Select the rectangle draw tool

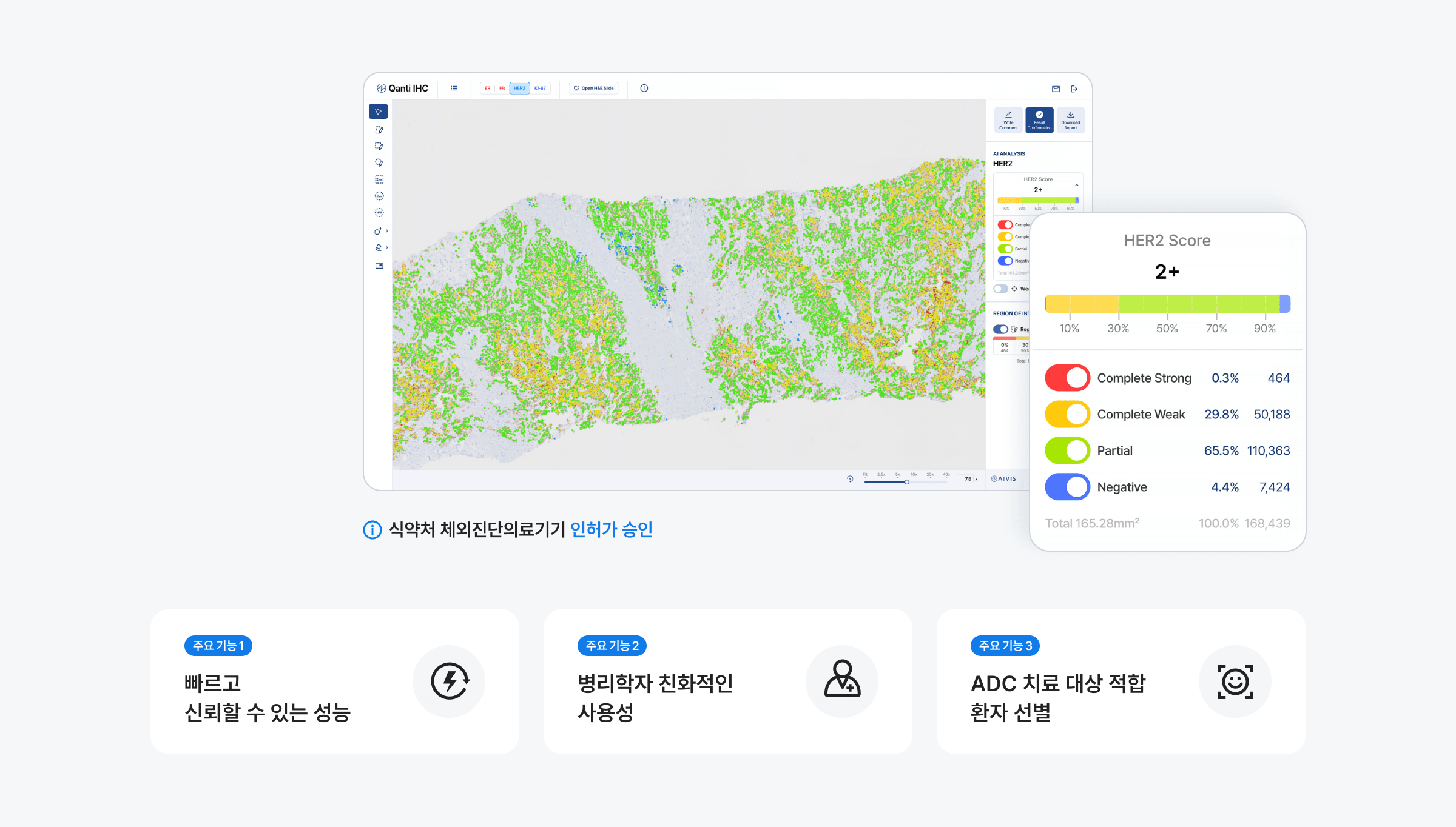[379, 146]
